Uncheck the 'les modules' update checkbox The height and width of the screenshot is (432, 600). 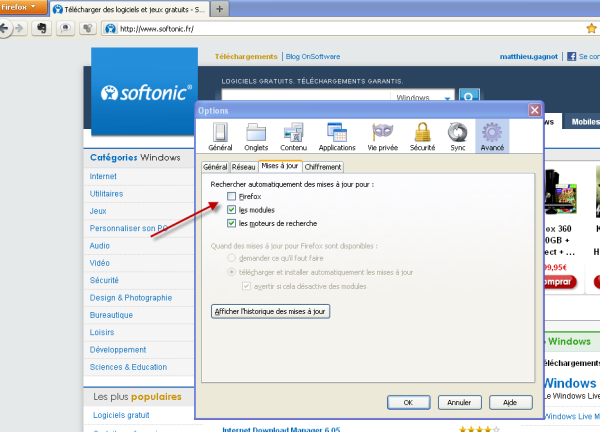[232, 210]
